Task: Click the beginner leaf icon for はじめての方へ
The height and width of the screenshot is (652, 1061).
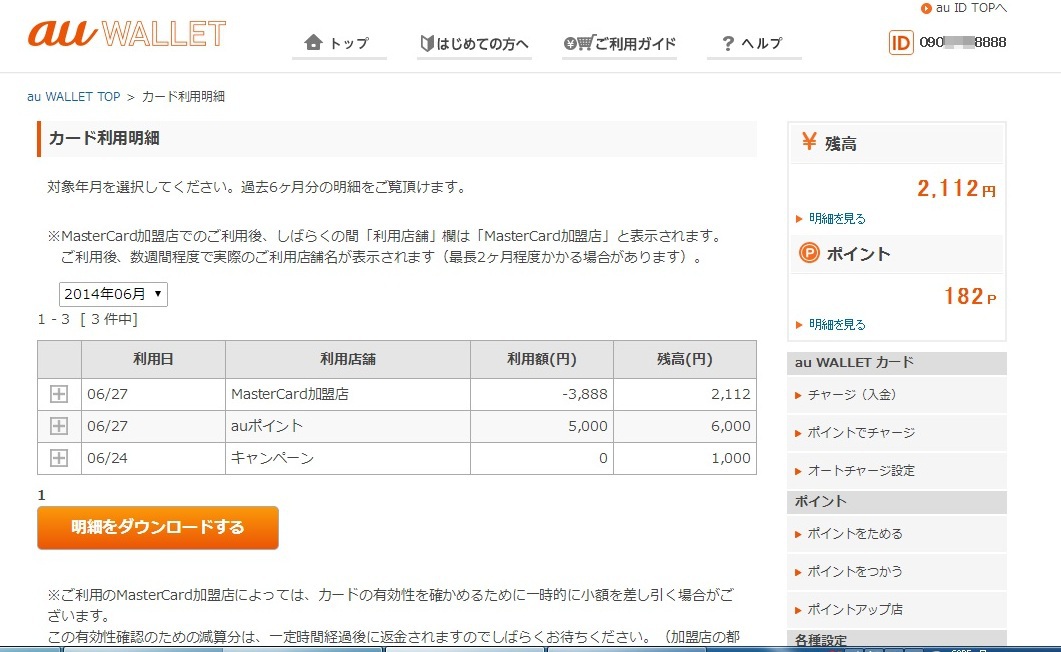Action: pyautogui.click(x=426, y=43)
